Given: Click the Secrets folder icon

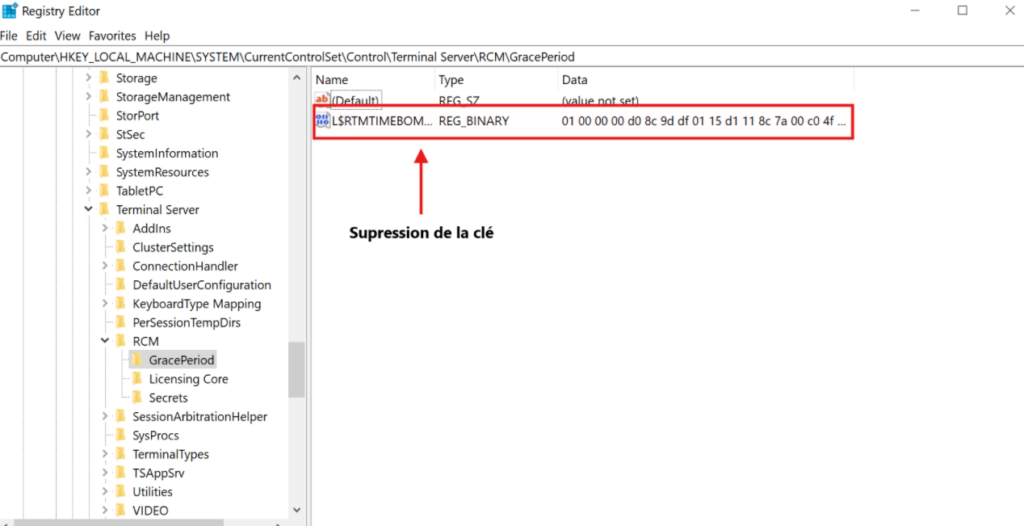Looking at the screenshot, I should point(138,398).
